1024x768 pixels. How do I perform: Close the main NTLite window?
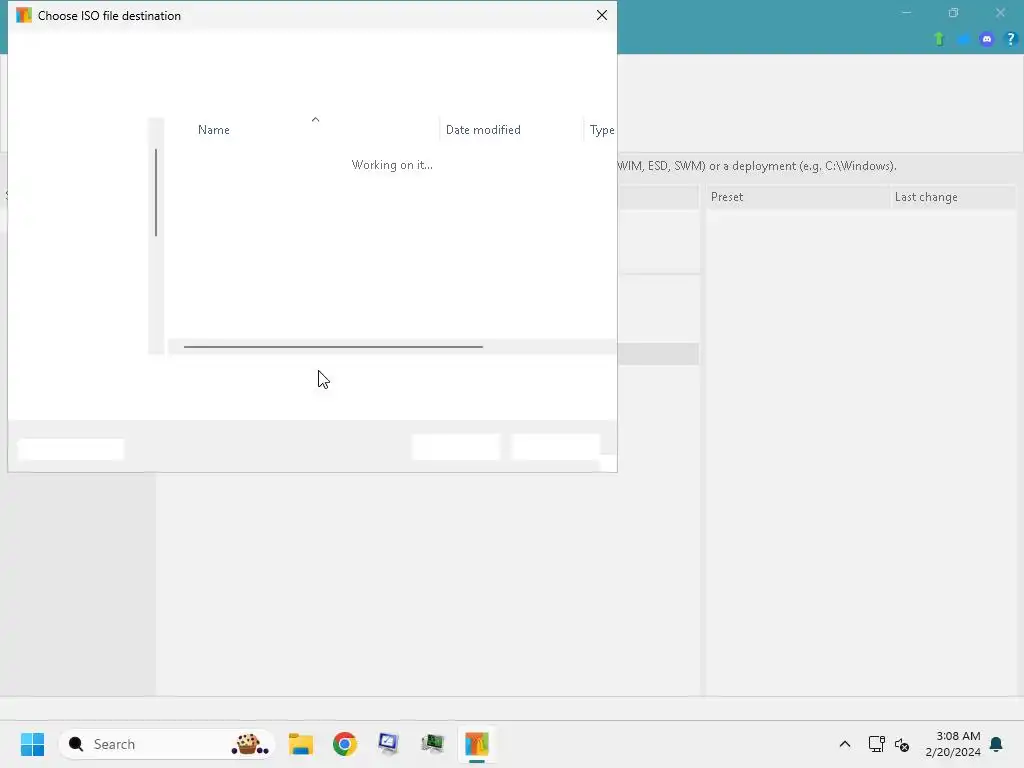(x=1000, y=12)
